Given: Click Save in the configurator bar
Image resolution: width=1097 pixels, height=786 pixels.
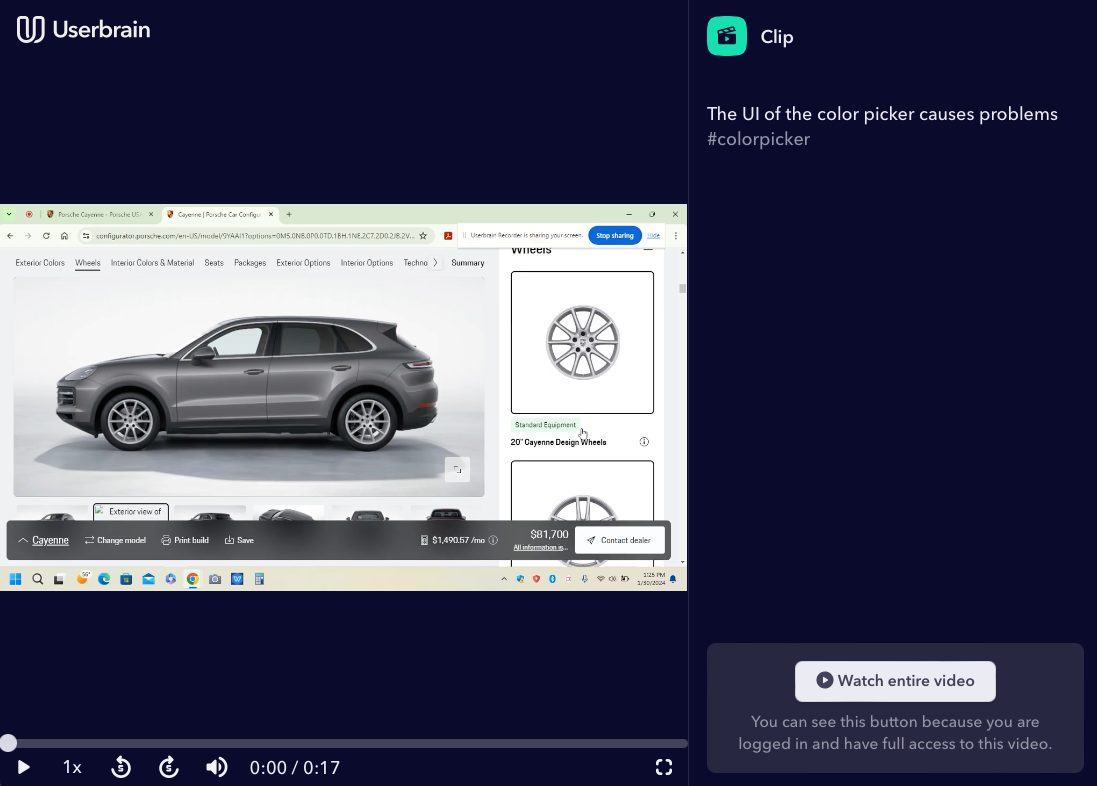Looking at the screenshot, I should (239, 540).
